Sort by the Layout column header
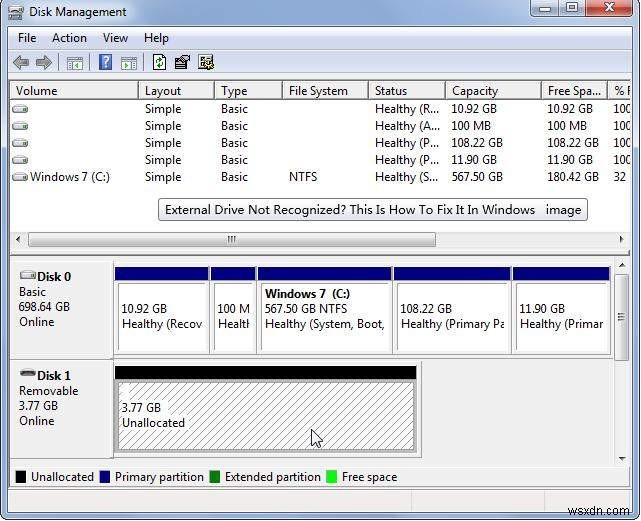 coord(177,91)
